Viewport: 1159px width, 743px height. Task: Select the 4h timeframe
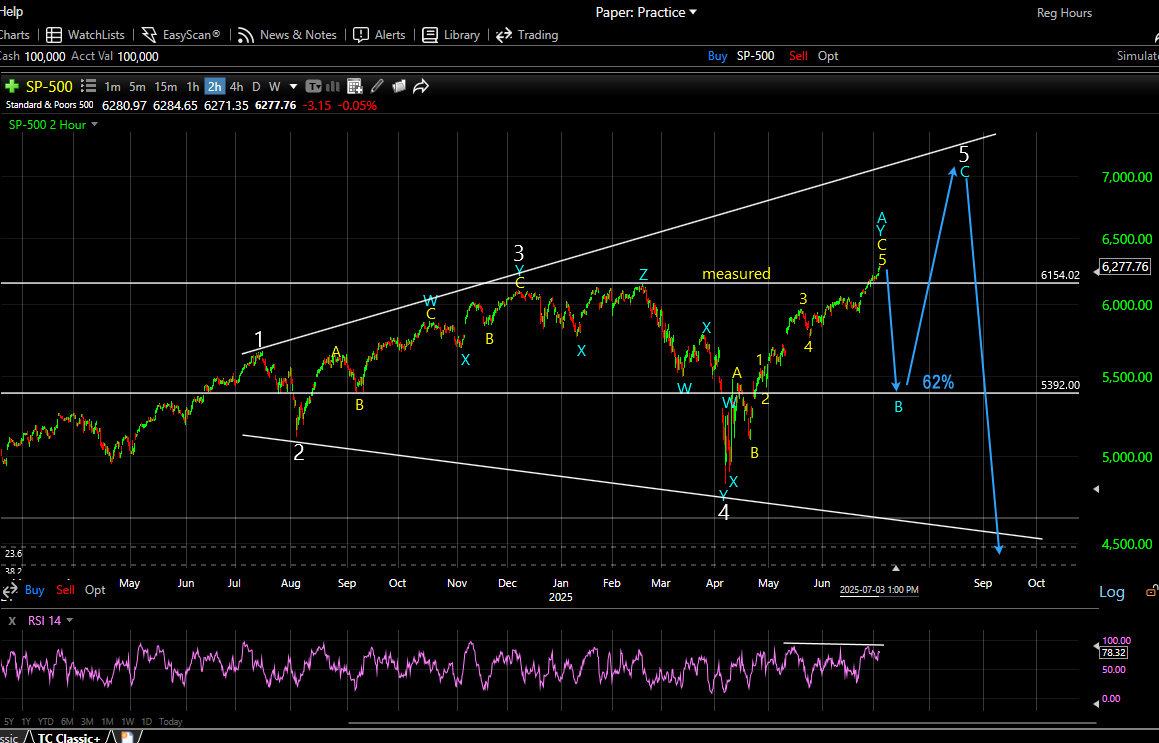pyautogui.click(x=237, y=86)
